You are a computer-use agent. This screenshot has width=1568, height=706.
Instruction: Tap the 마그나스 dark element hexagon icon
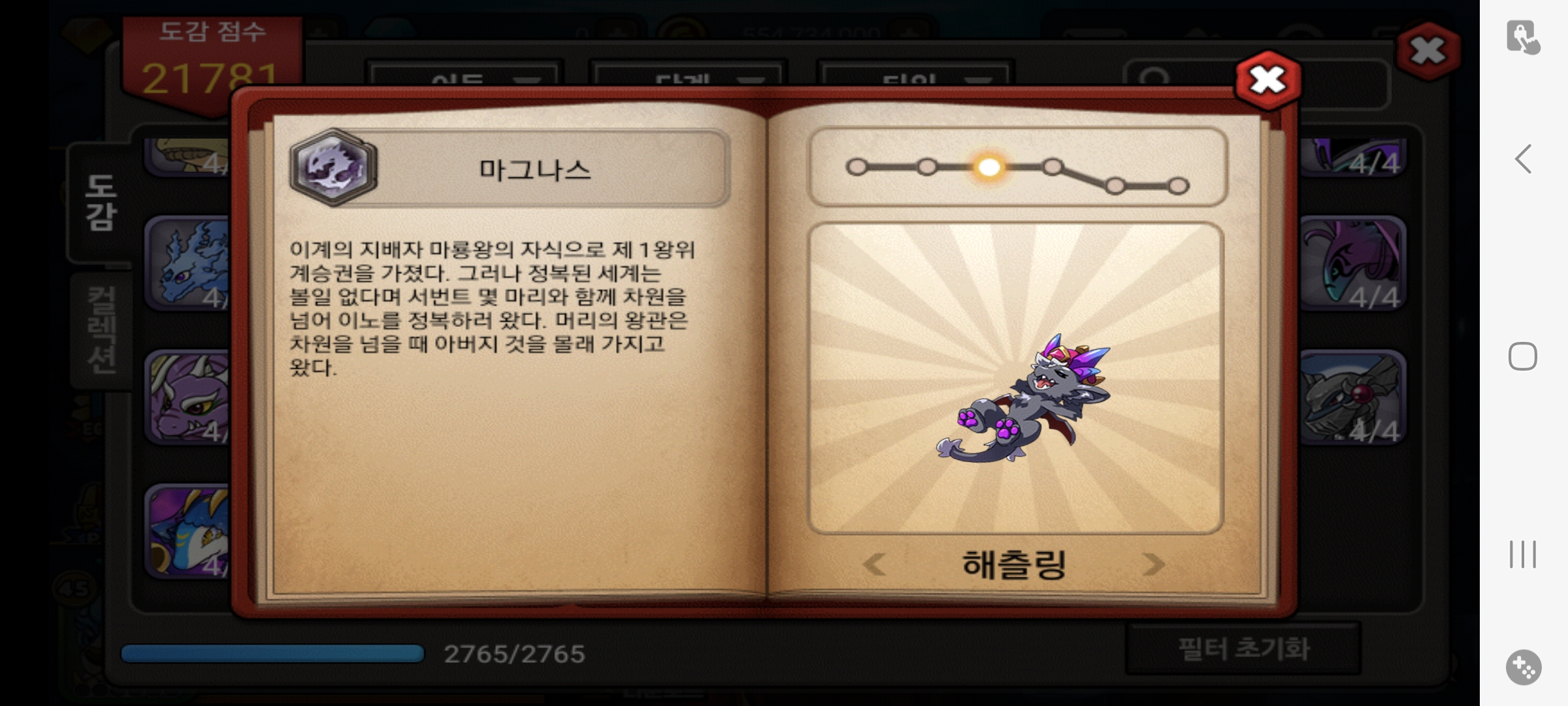(333, 167)
